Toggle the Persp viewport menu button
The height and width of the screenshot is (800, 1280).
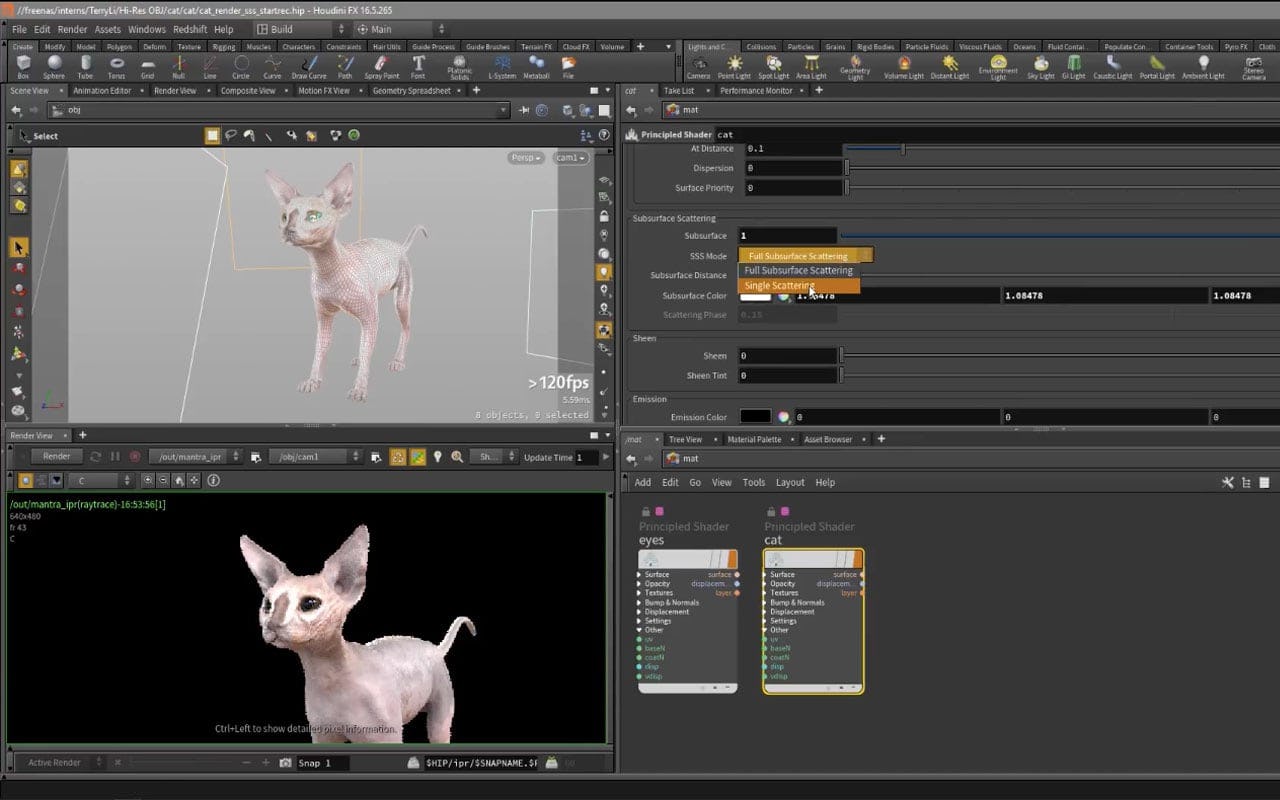(x=525, y=158)
